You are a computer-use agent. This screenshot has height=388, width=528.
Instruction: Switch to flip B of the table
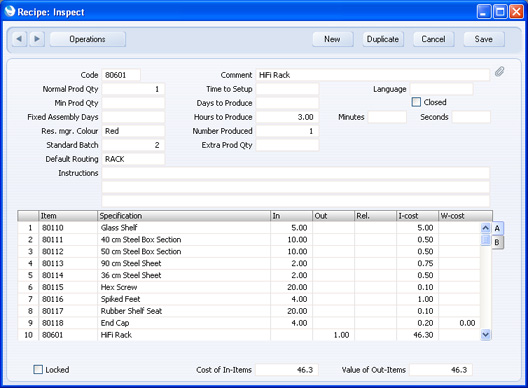click(x=497, y=242)
